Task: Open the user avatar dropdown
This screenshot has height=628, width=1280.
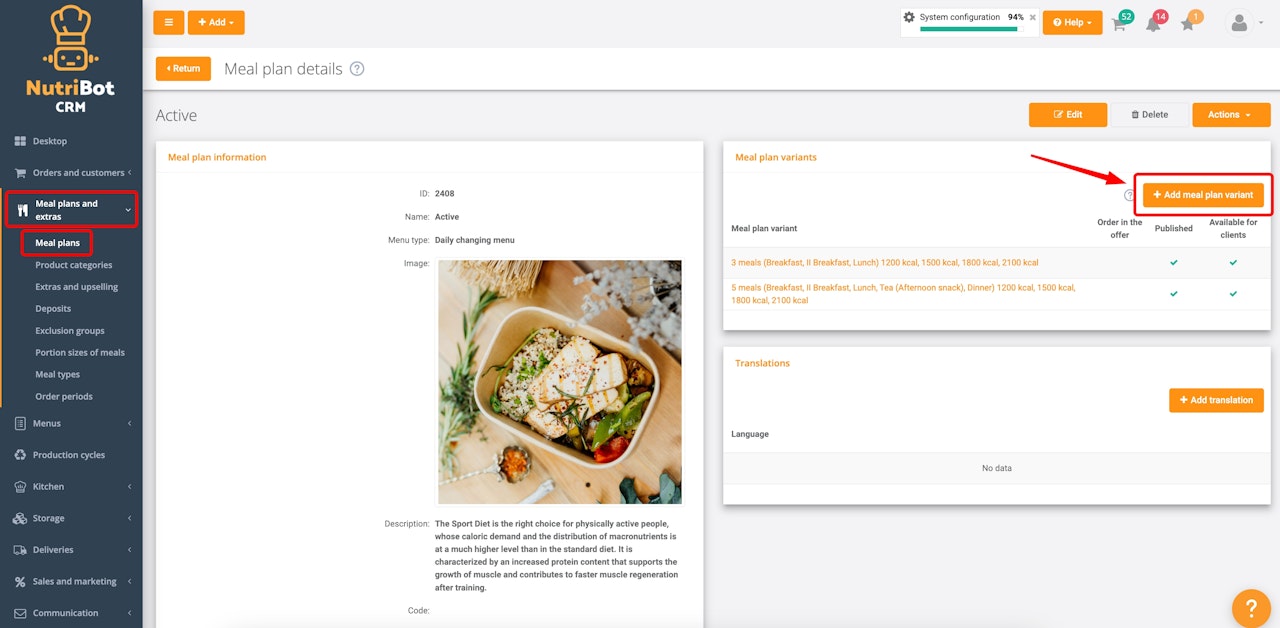Action: pyautogui.click(x=1244, y=22)
